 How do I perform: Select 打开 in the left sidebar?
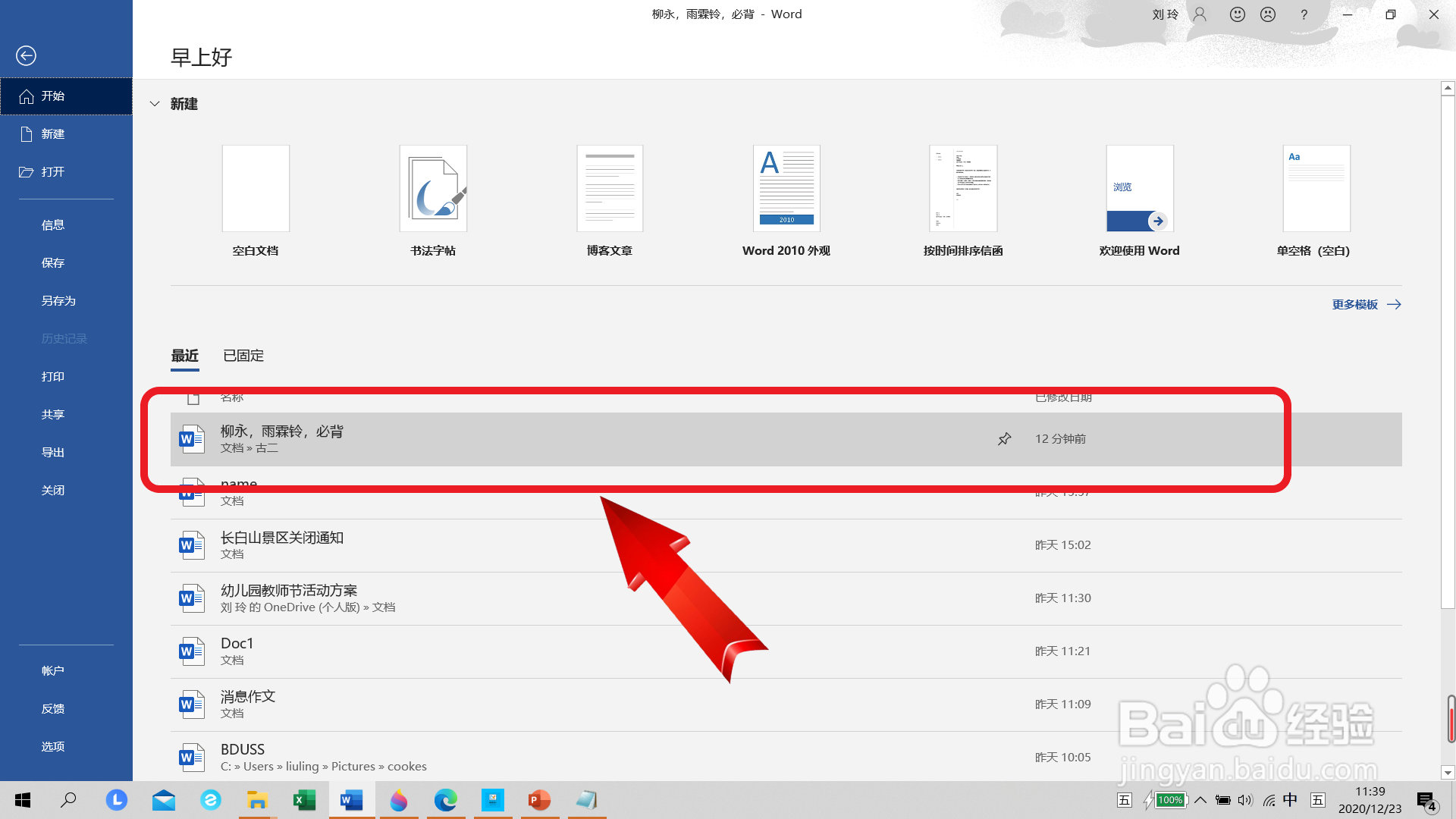pyautogui.click(x=66, y=172)
